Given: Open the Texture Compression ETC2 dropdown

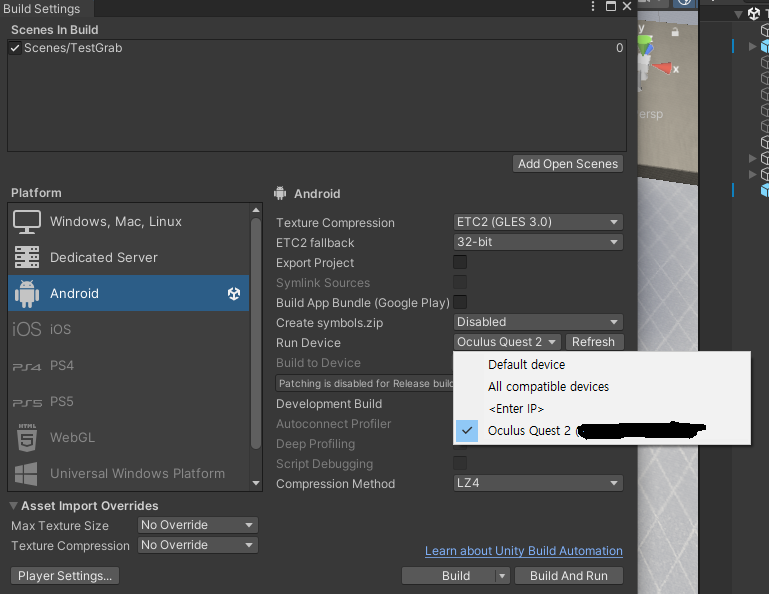Looking at the screenshot, I should [x=538, y=222].
